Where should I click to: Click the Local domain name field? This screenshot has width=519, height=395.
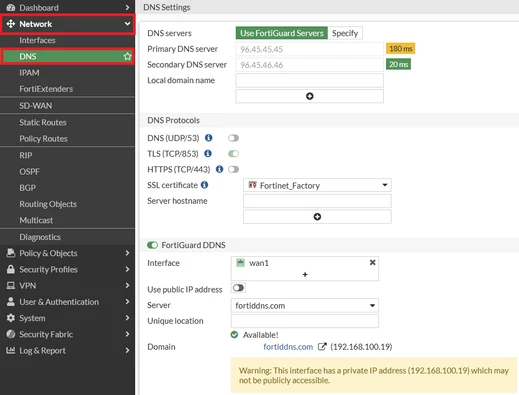[x=310, y=80]
